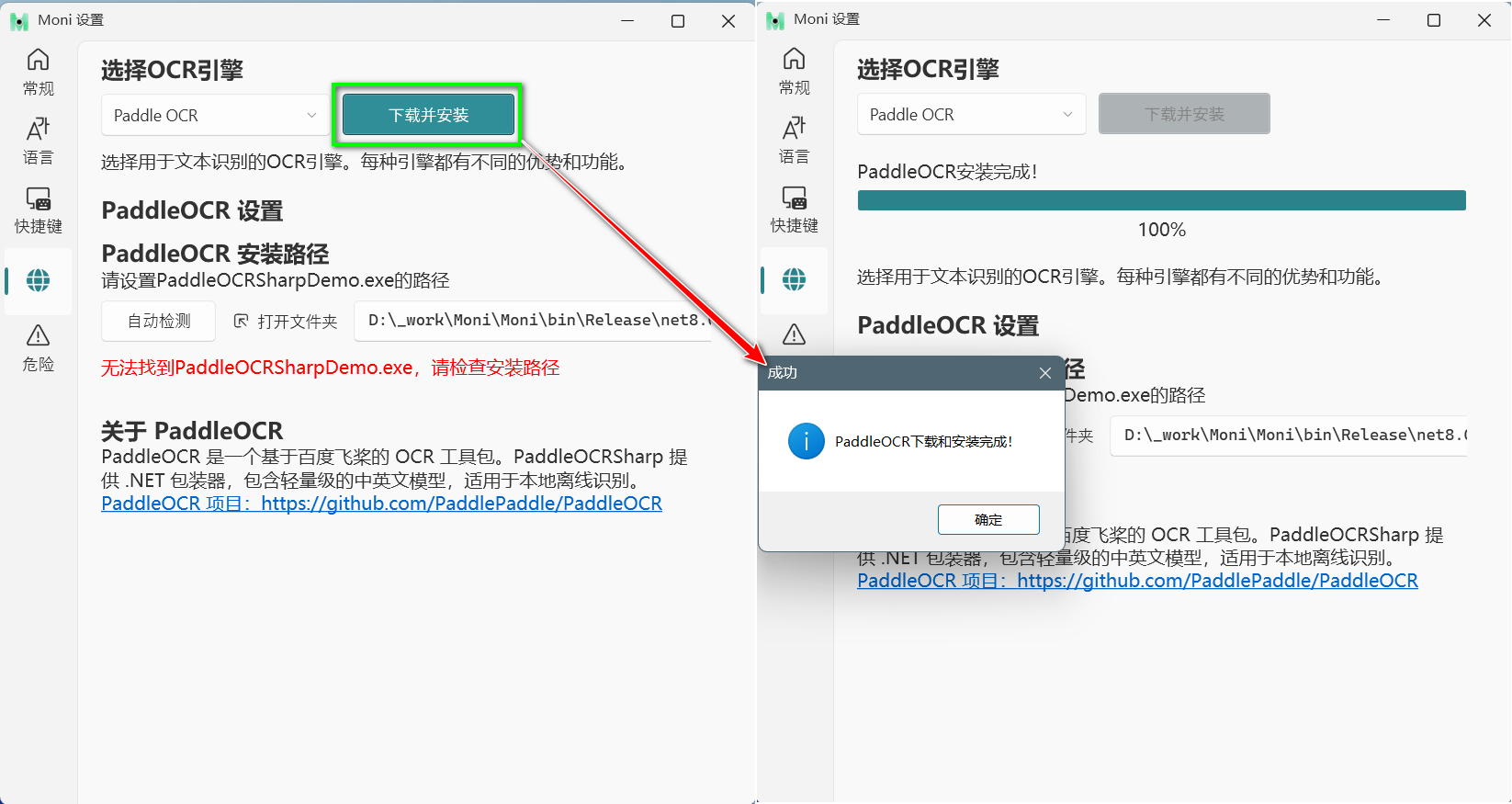Screen dimensions: 1512x804
Task: Focus PaddleOCR path field in left window
Action: tap(533, 321)
